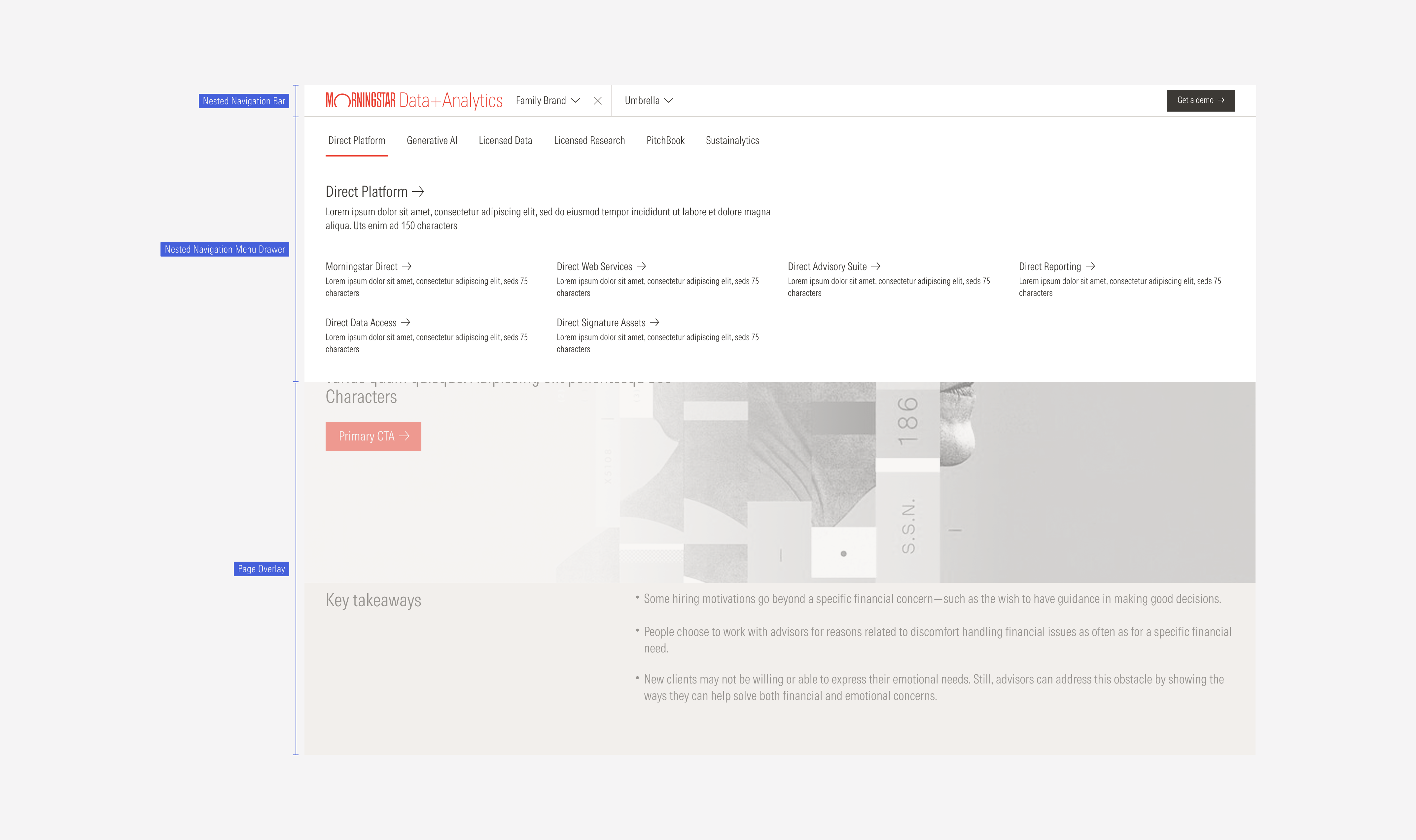The height and width of the screenshot is (840, 1416).
Task: Click the Primary CTA button
Action: pyautogui.click(x=373, y=437)
